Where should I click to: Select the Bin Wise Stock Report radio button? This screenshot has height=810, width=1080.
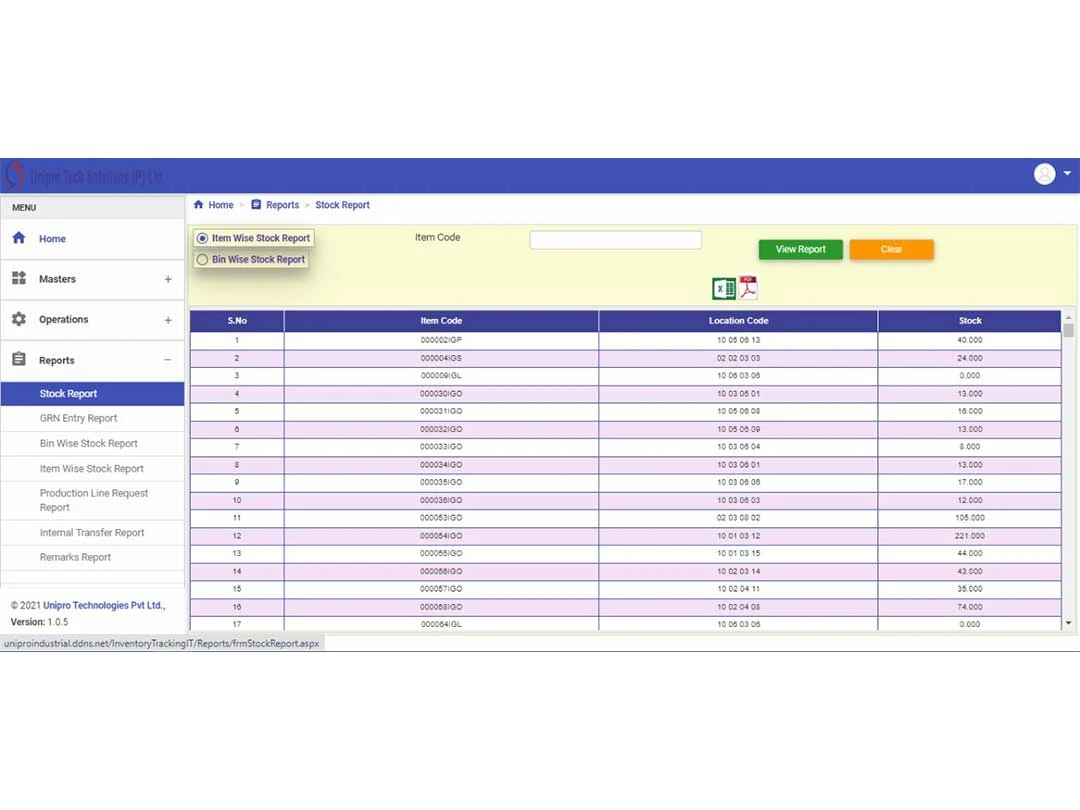point(202,259)
